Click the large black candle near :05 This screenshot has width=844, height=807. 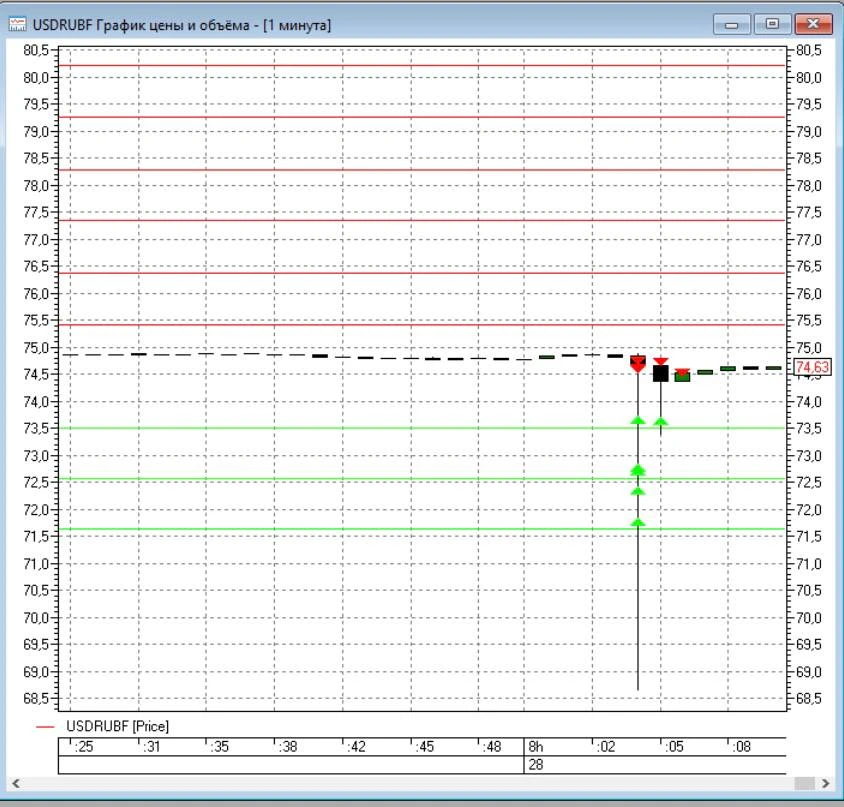660,373
